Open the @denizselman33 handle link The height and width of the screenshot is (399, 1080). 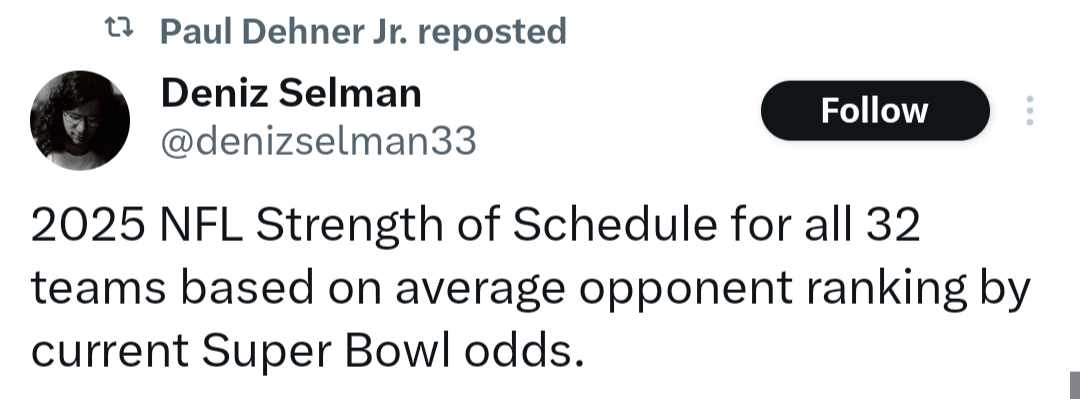(x=318, y=141)
